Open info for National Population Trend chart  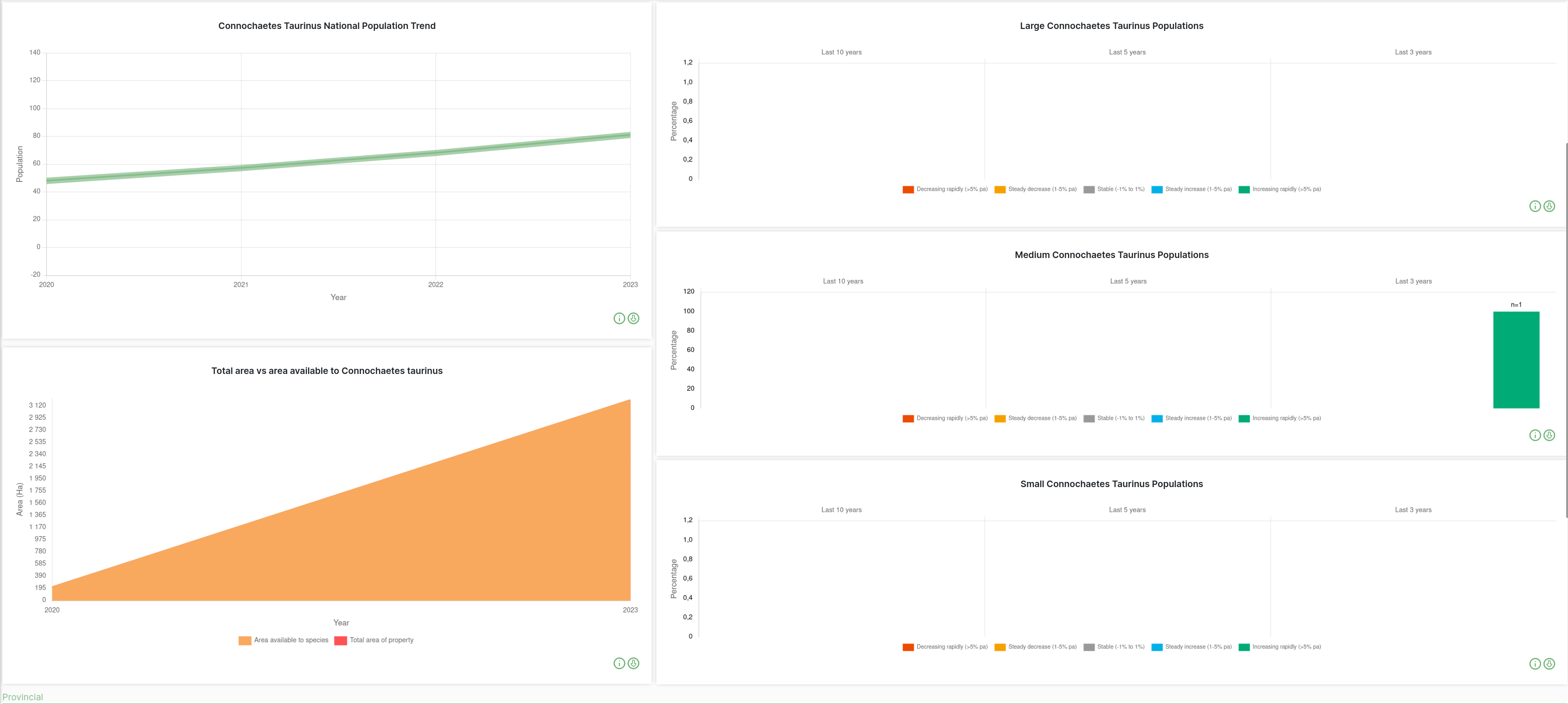[x=619, y=318]
